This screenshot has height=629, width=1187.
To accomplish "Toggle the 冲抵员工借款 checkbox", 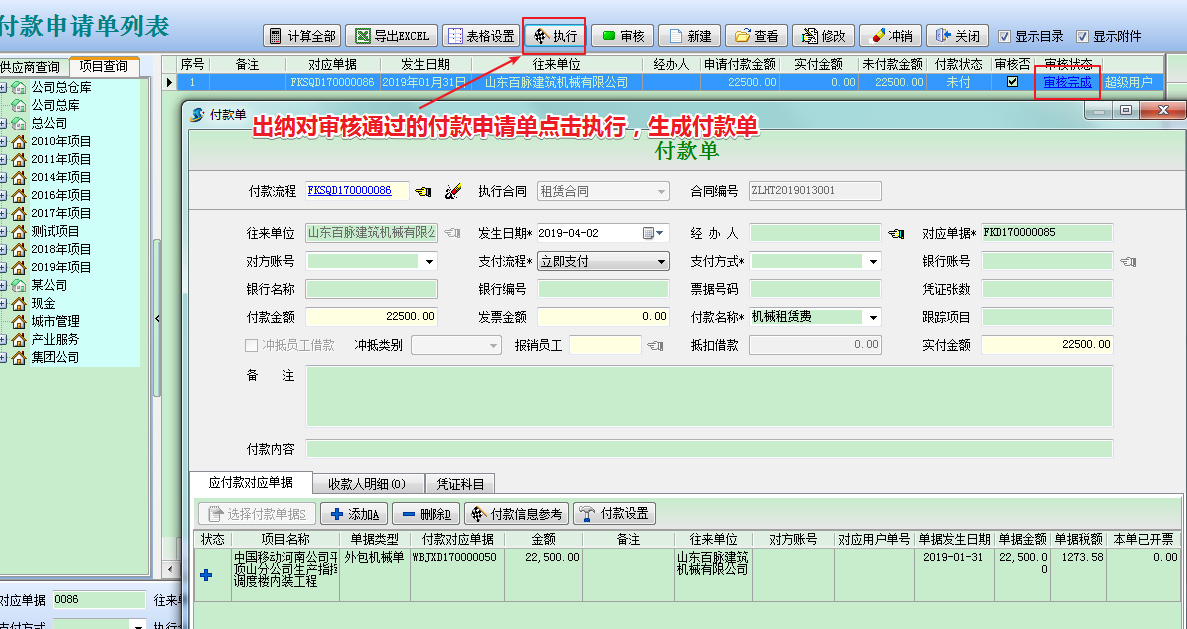I will click(x=251, y=345).
